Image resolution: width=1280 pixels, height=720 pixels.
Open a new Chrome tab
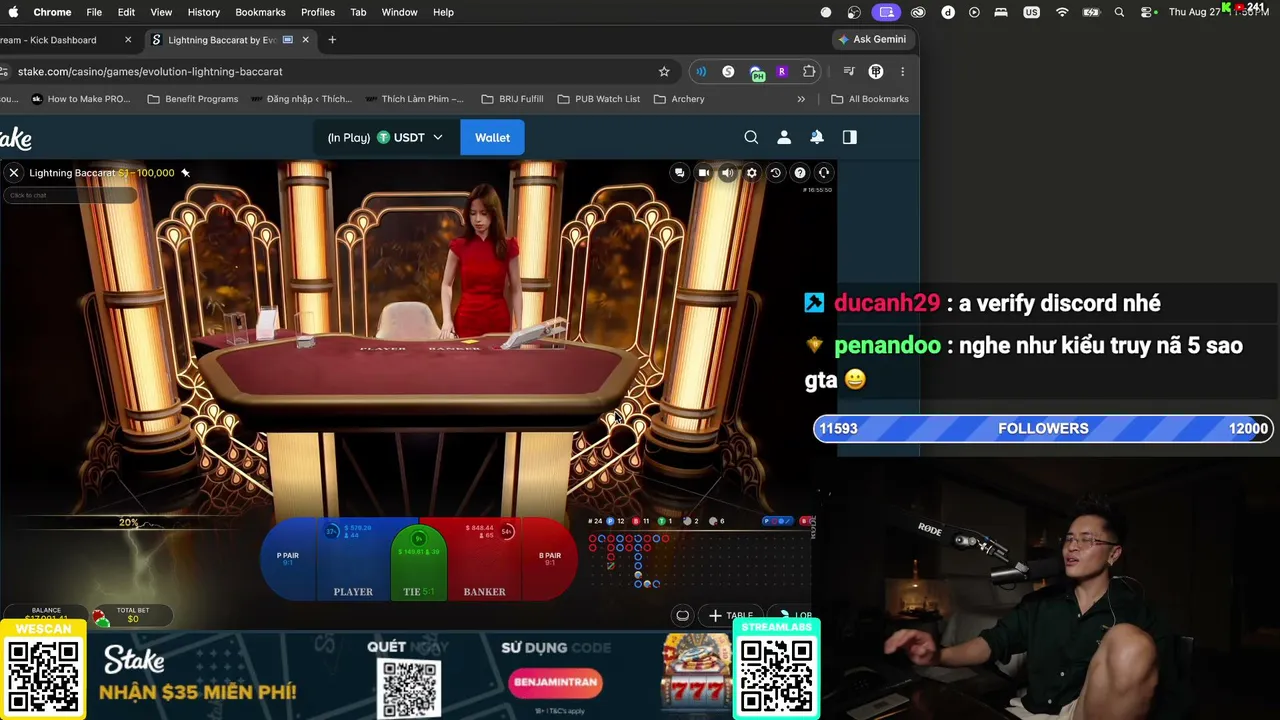332,40
